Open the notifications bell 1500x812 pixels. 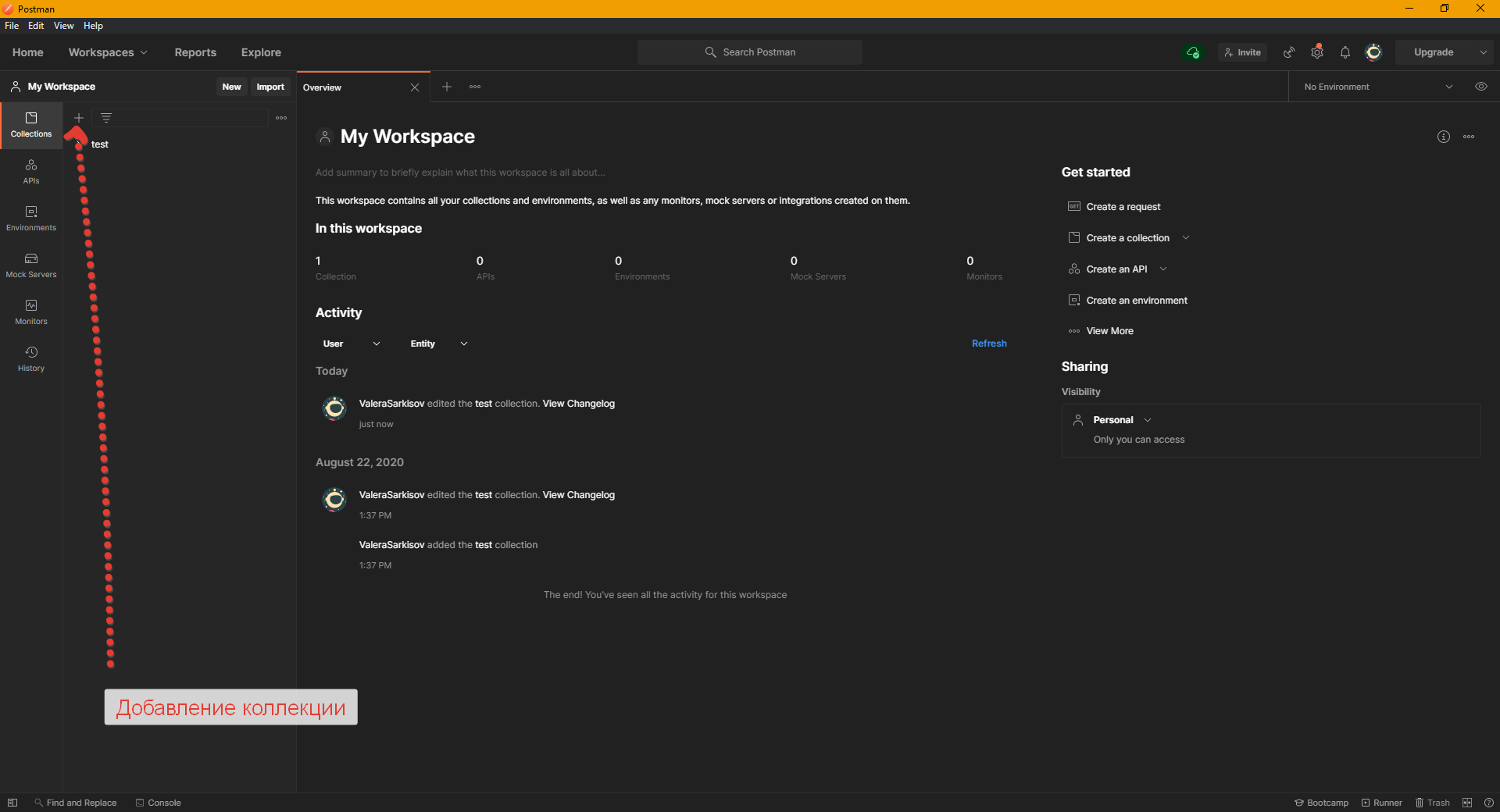click(x=1345, y=52)
